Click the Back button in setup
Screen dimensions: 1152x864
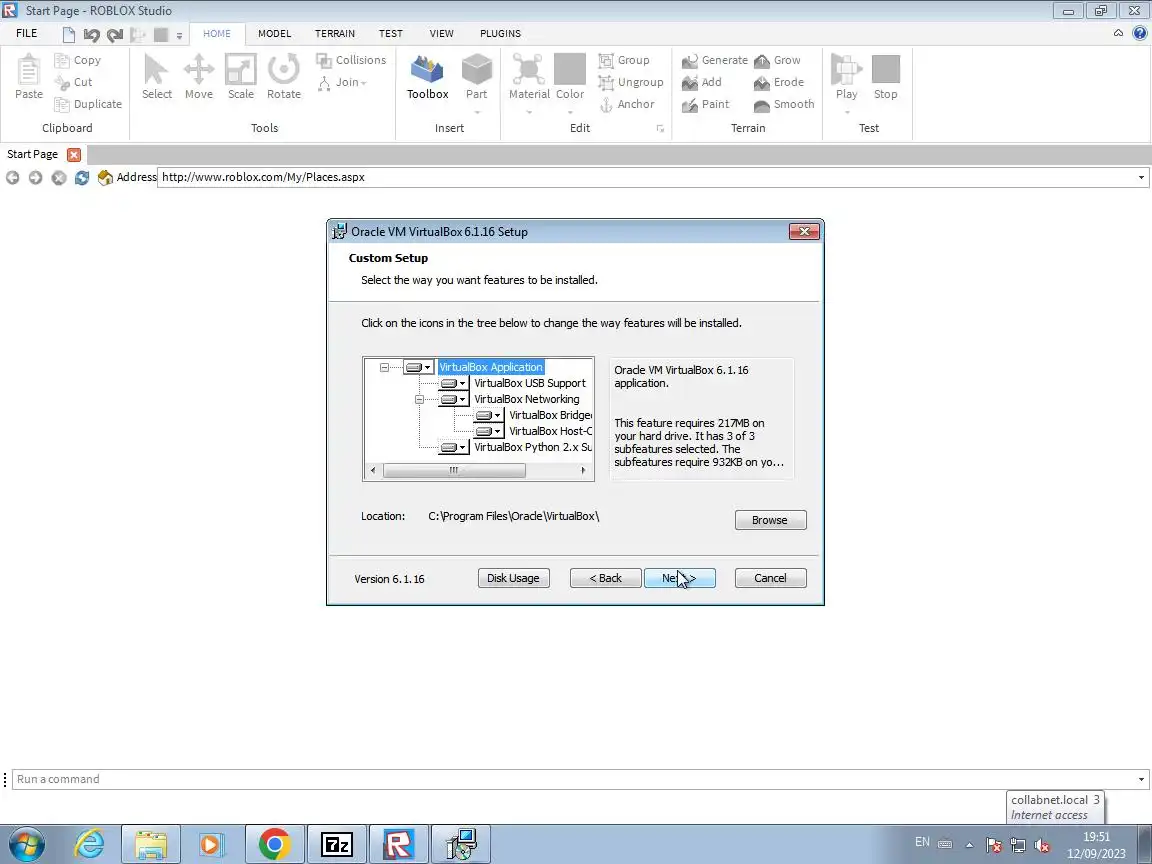coord(605,578)
